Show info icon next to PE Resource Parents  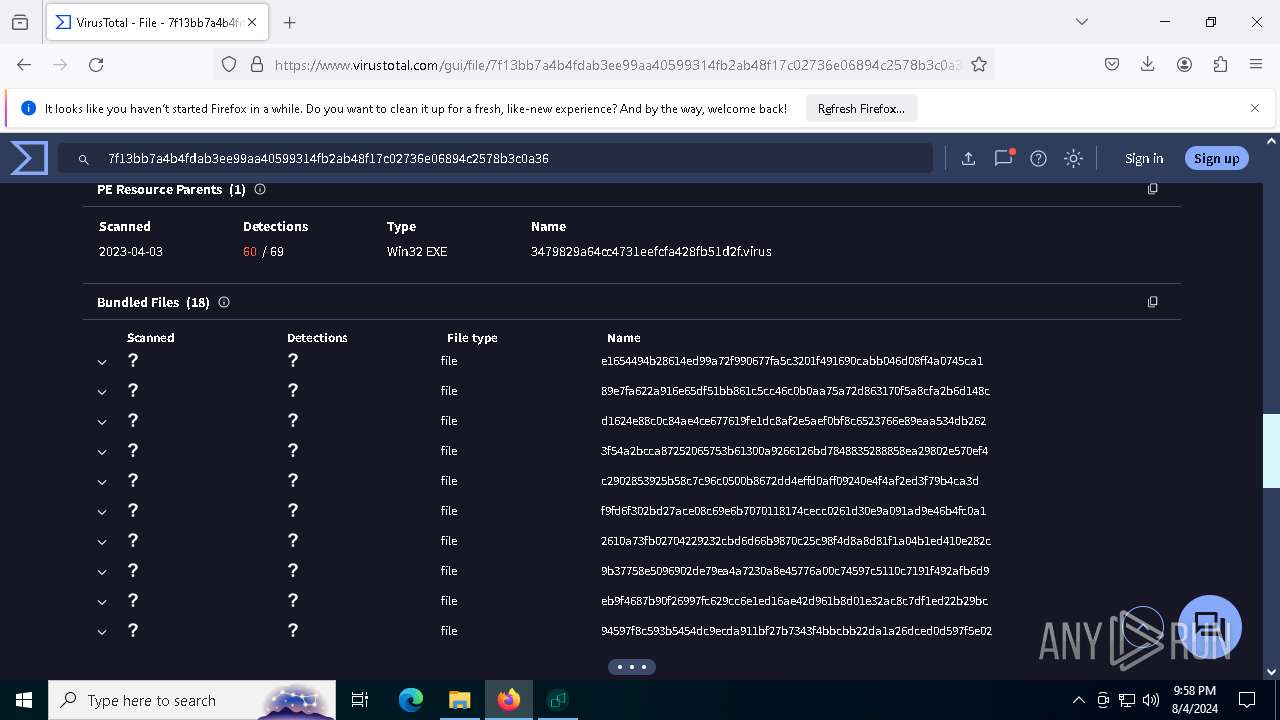click(x=260, y=189)
